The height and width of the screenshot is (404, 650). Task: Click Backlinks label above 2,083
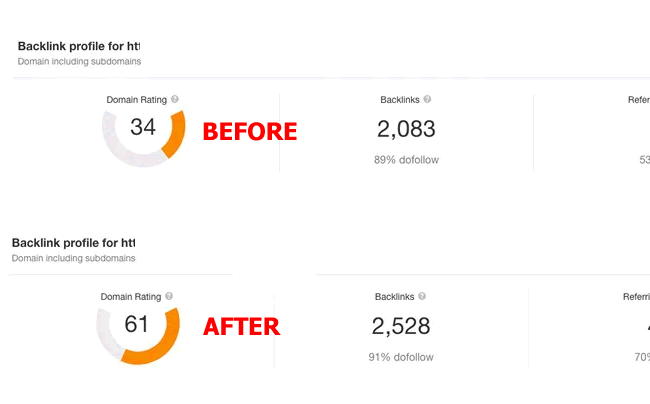[x=400, y=100]
